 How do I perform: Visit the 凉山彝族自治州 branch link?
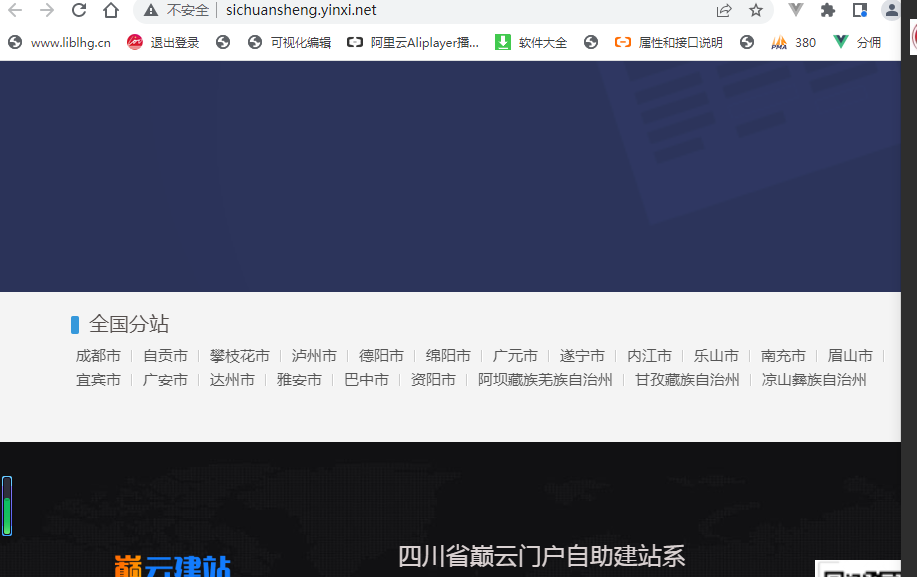coord(815,379)
